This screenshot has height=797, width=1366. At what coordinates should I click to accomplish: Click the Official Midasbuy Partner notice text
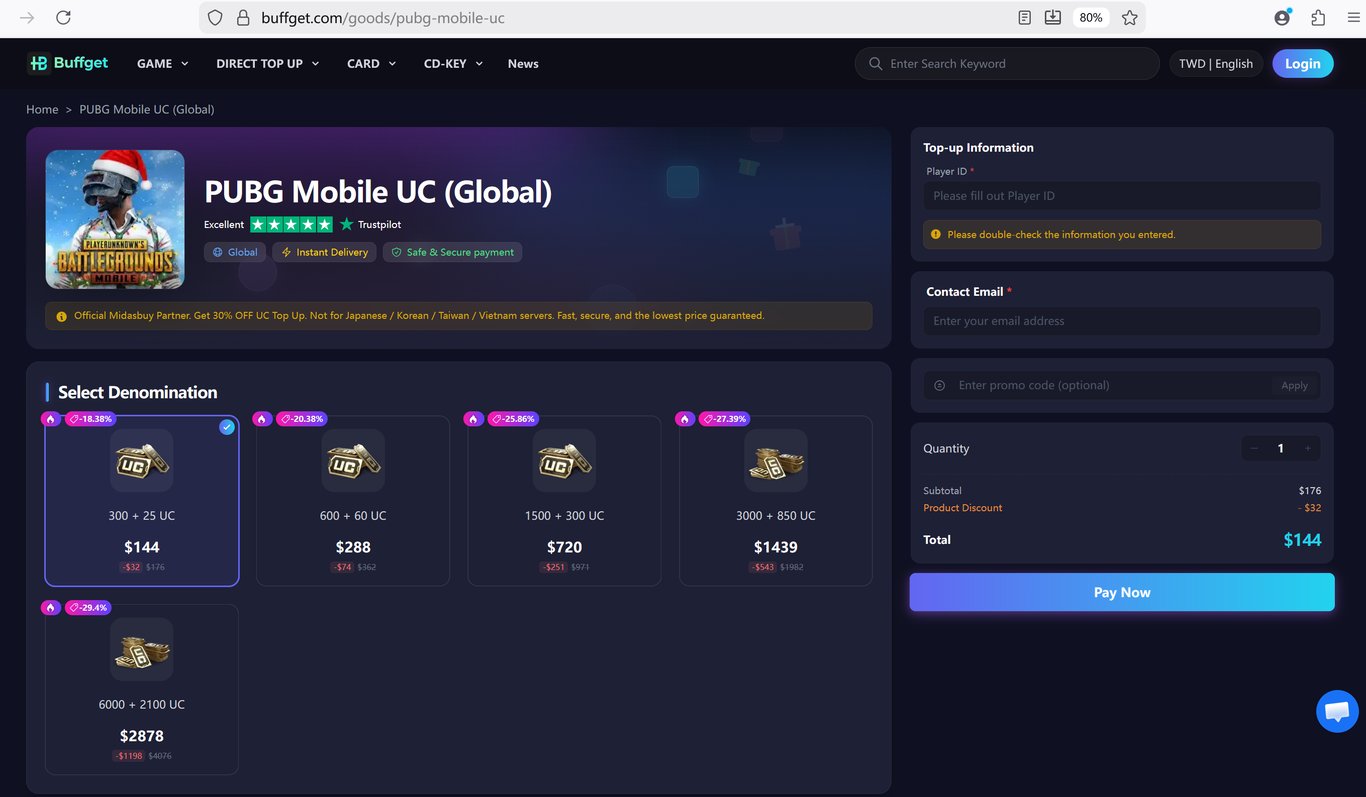(419, 316)
